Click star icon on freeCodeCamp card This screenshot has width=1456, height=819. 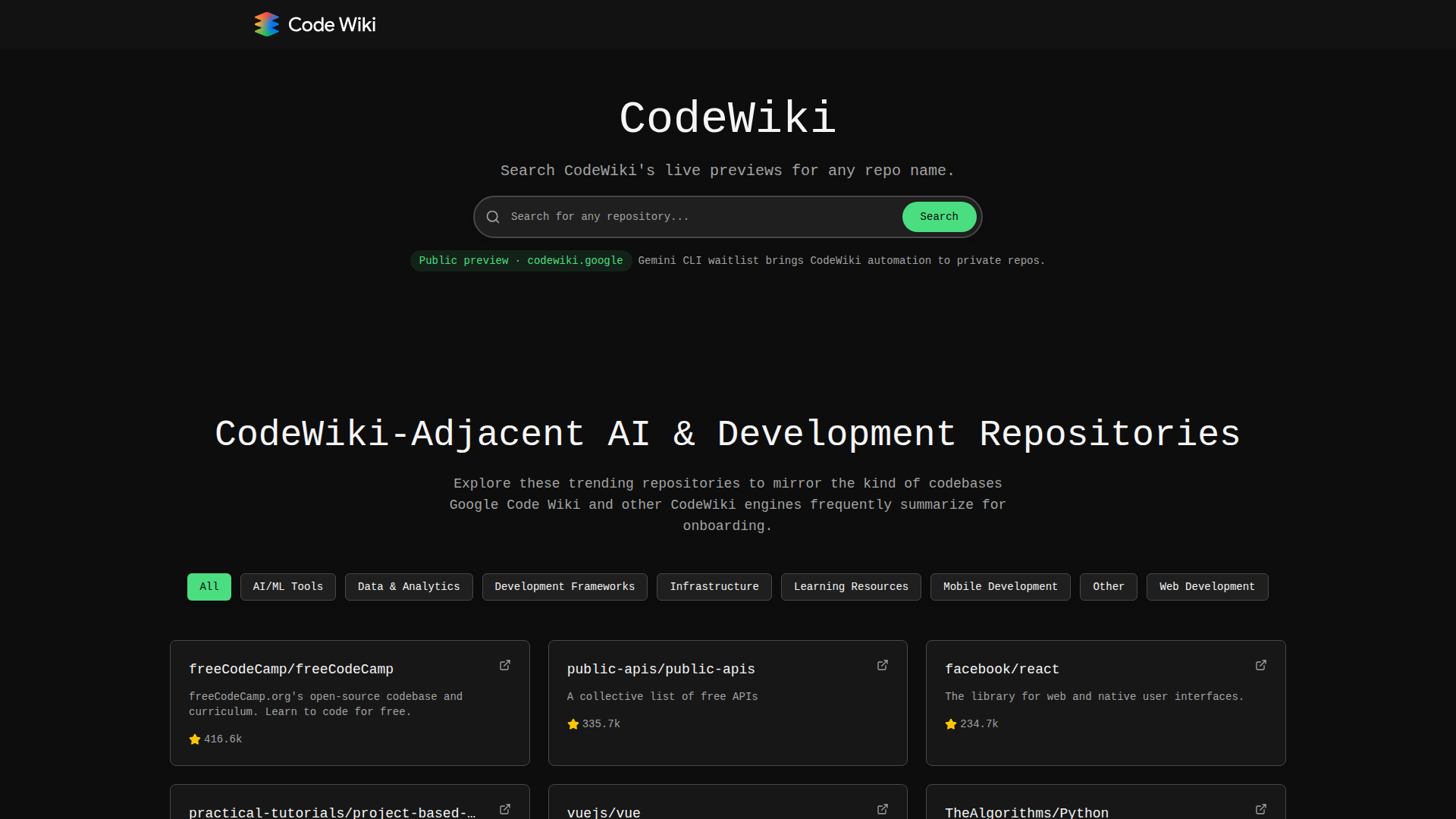coord(195,739)
